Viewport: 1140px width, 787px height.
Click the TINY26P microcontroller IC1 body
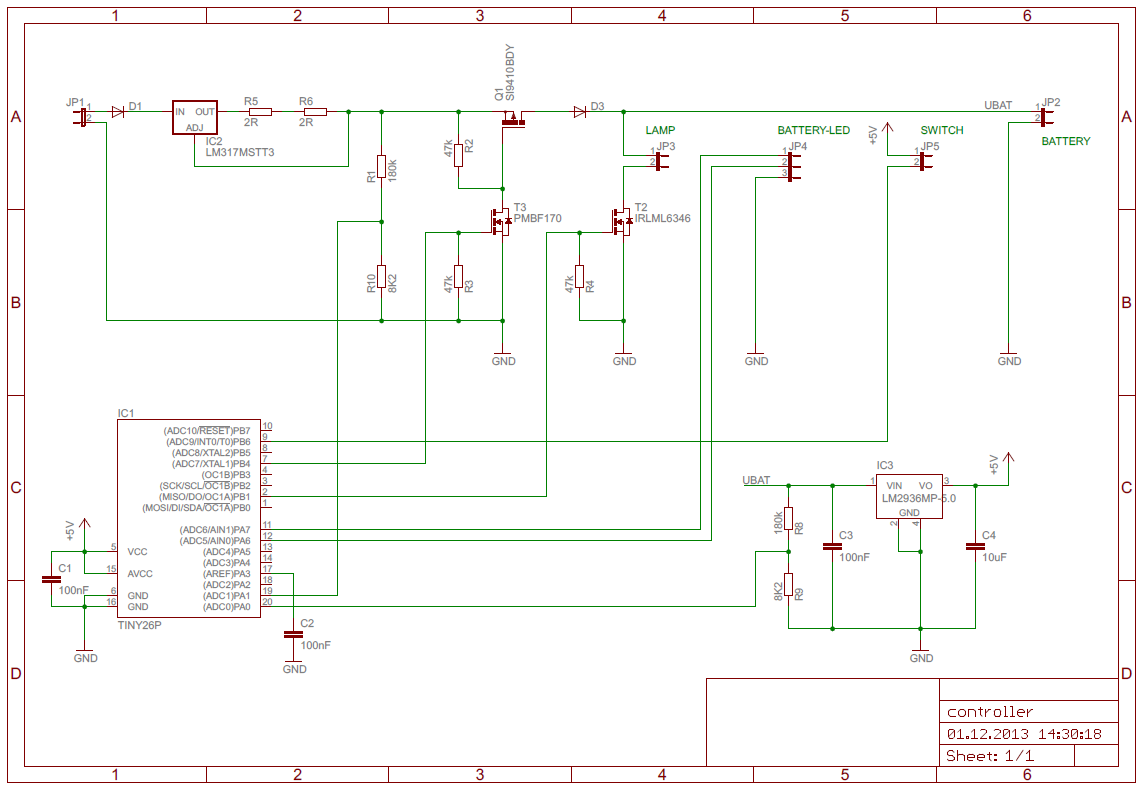coord(188,518)
